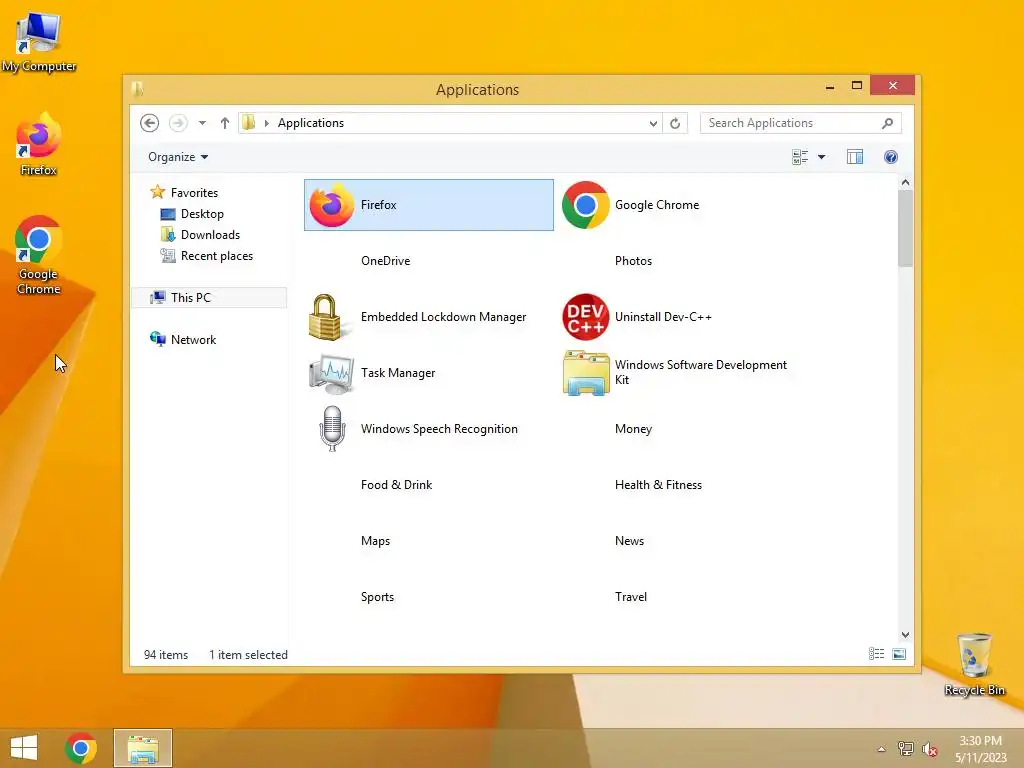This screenshot has height=768, width=1024.
Task: Open Desktop in Favorites
Action: point(202,214)
